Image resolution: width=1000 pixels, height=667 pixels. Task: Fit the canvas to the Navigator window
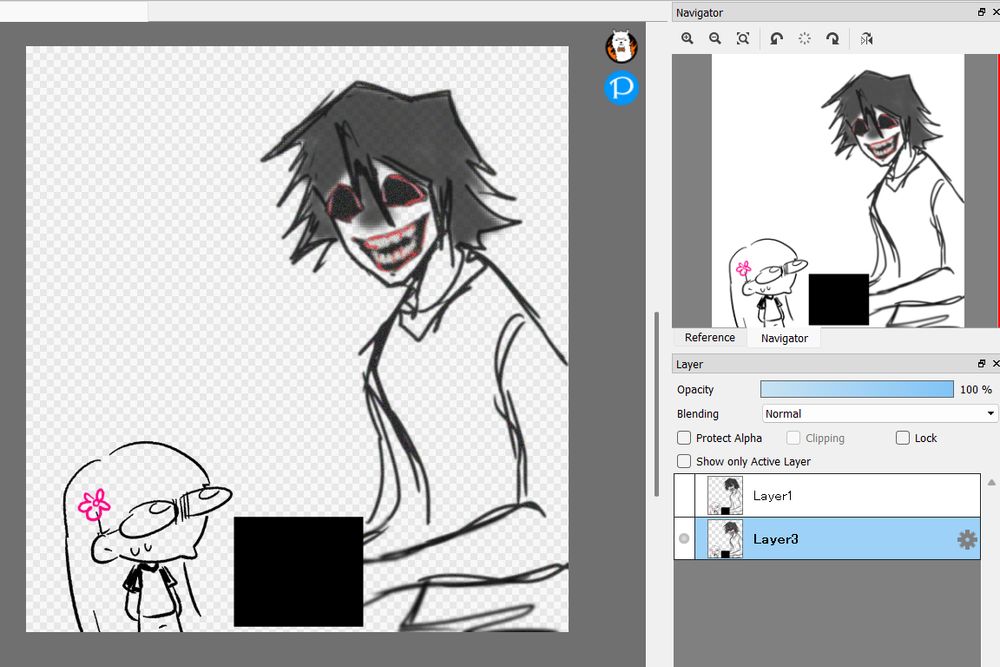pyautogui.click(x=743, y=39)
